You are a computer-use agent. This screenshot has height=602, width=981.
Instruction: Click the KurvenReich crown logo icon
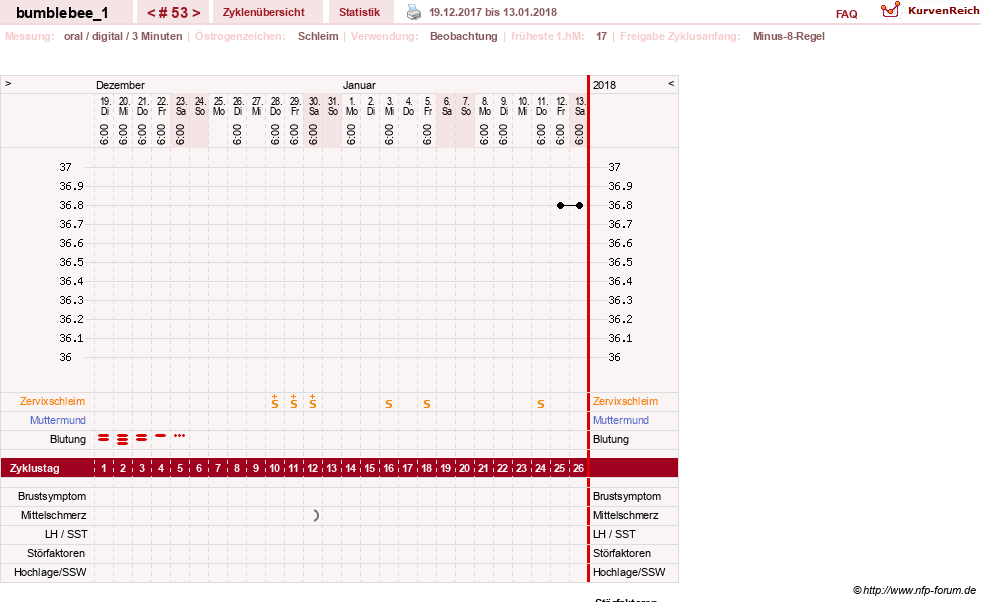pos(890,9)
